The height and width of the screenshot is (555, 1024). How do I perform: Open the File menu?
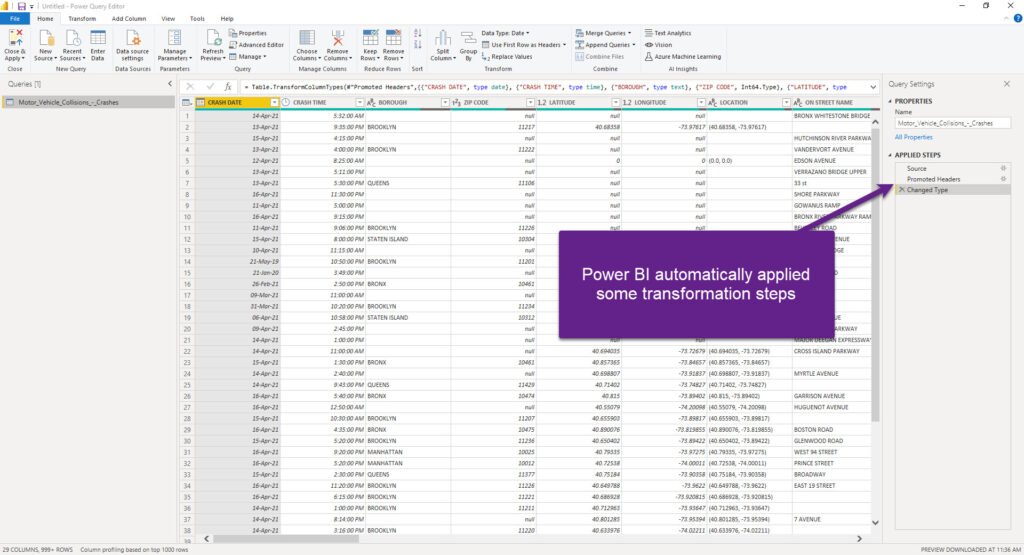pyautogui.click(x=14, y=19)
